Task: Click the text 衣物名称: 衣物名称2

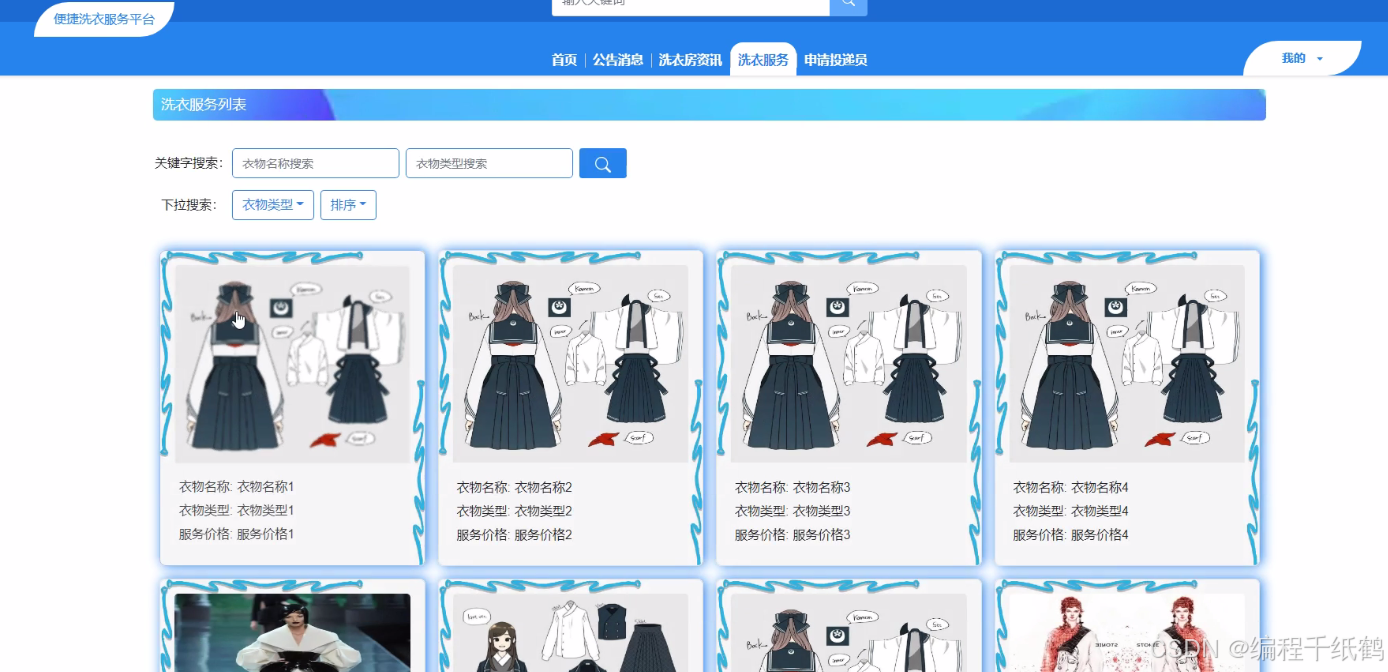Action: pos(515,488)
